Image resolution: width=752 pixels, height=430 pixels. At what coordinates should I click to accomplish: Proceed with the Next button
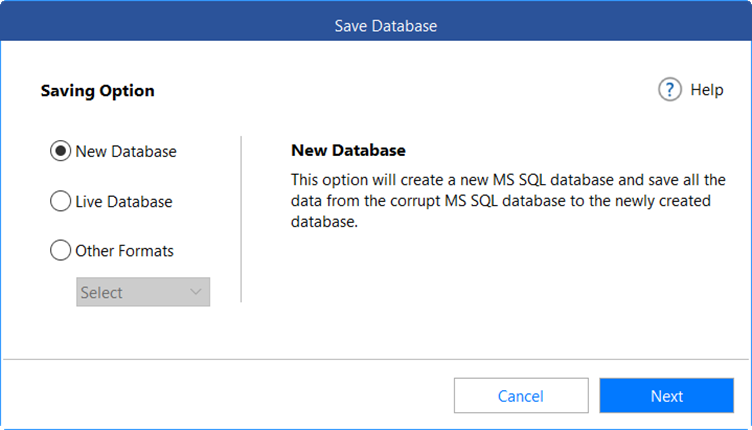pos(666,396)
